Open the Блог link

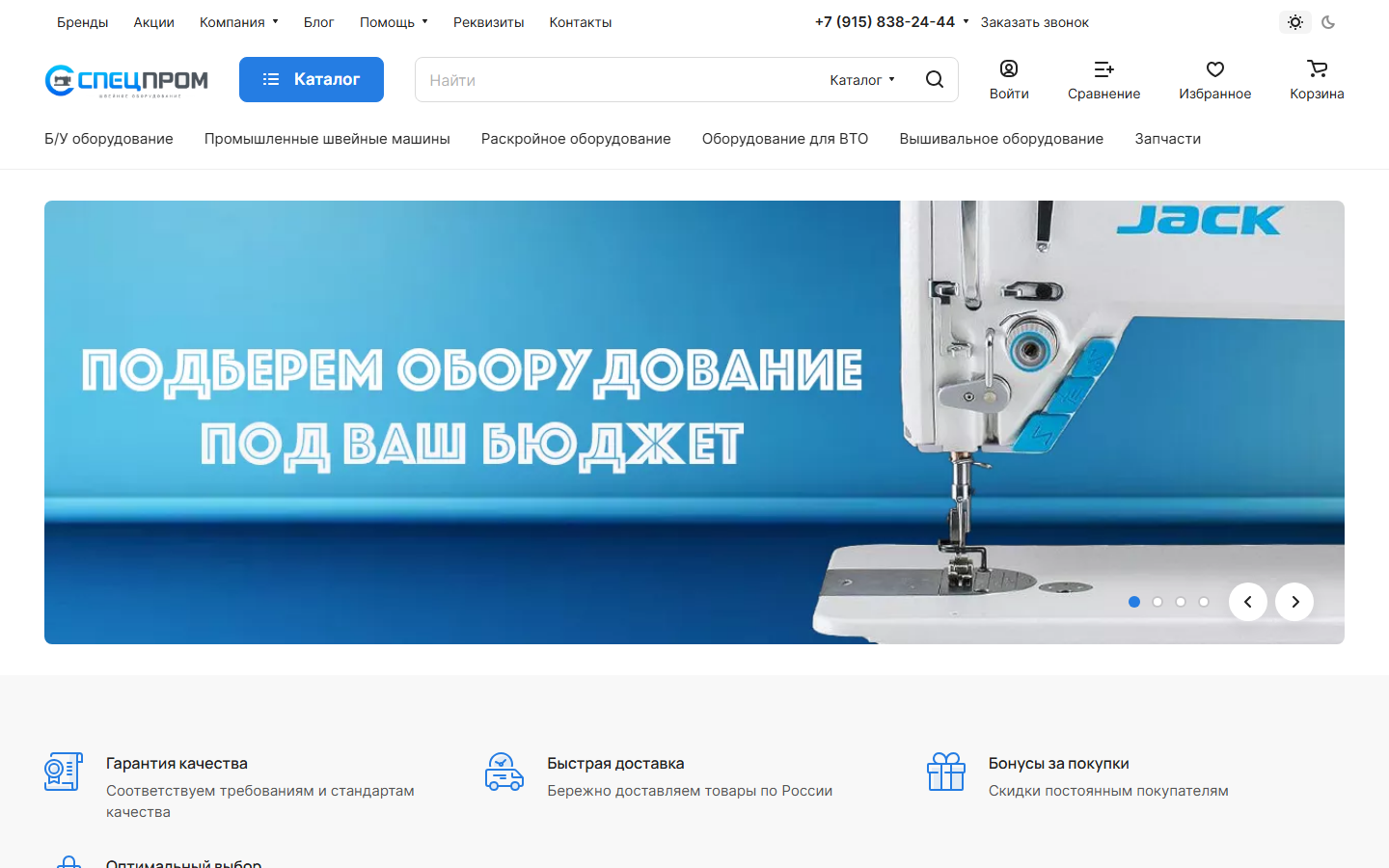point(318,22)
